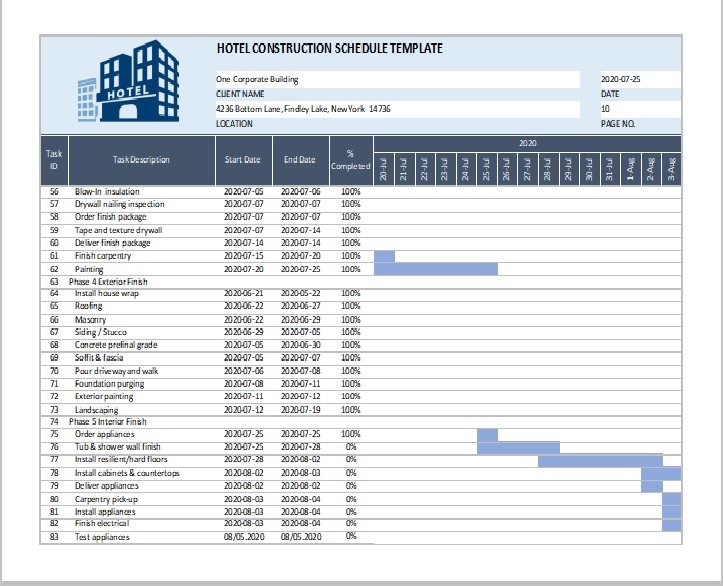Click the 'Task Description' column header

coord(142,160)
